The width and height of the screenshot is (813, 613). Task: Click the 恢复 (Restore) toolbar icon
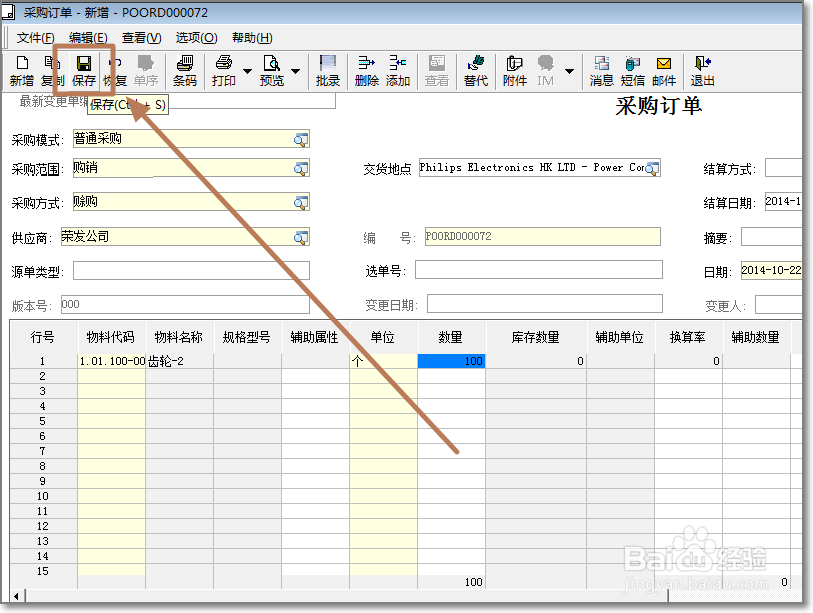coord(115,71)
